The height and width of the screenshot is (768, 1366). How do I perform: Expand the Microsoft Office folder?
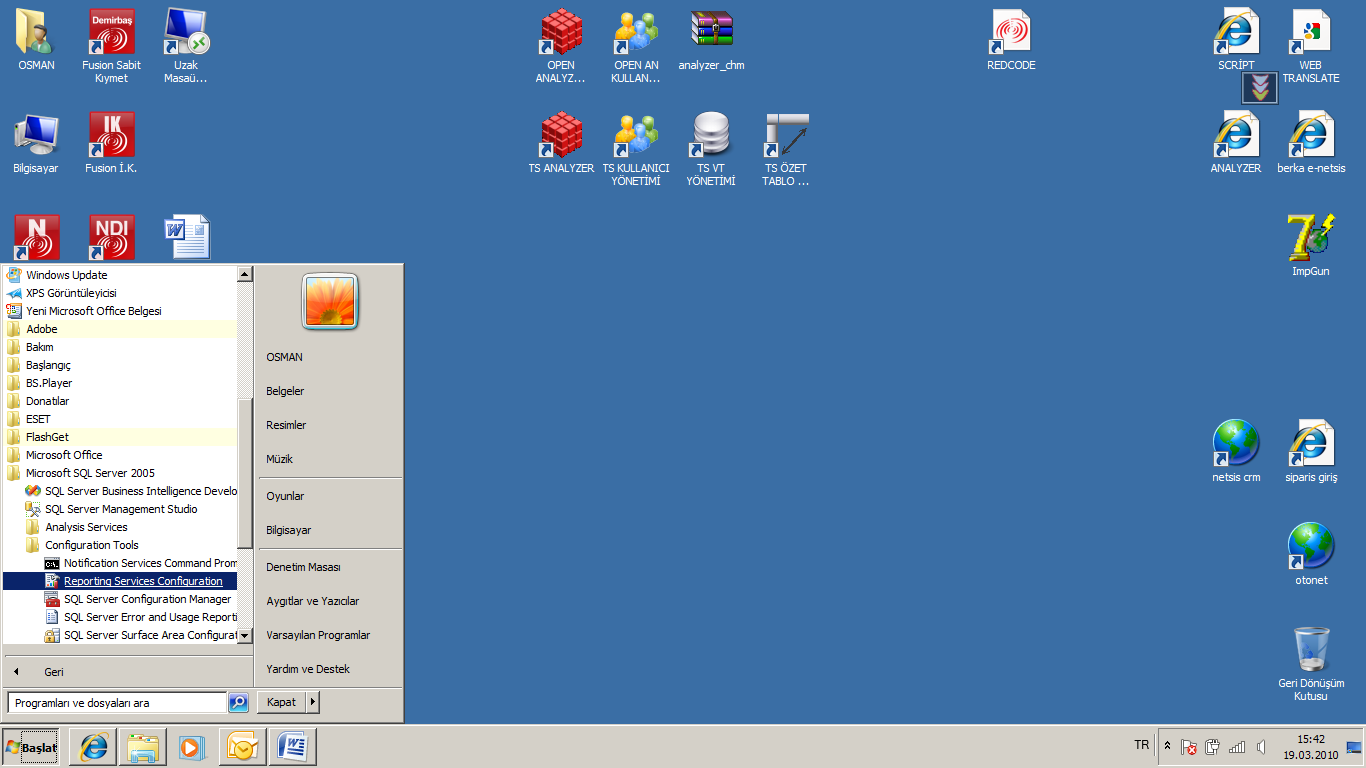120,455
